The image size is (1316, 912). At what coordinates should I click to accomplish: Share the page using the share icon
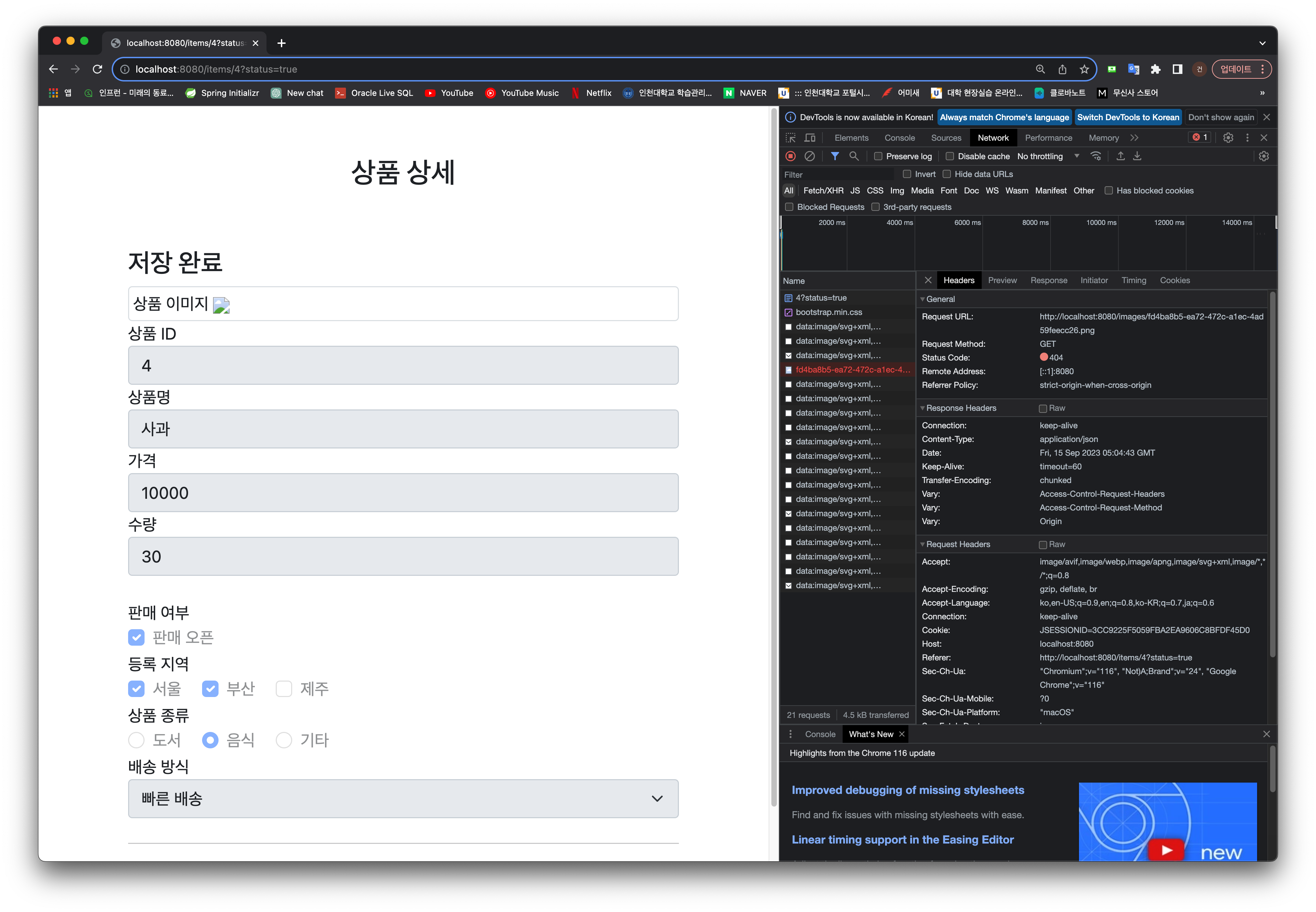point(1062,69)
